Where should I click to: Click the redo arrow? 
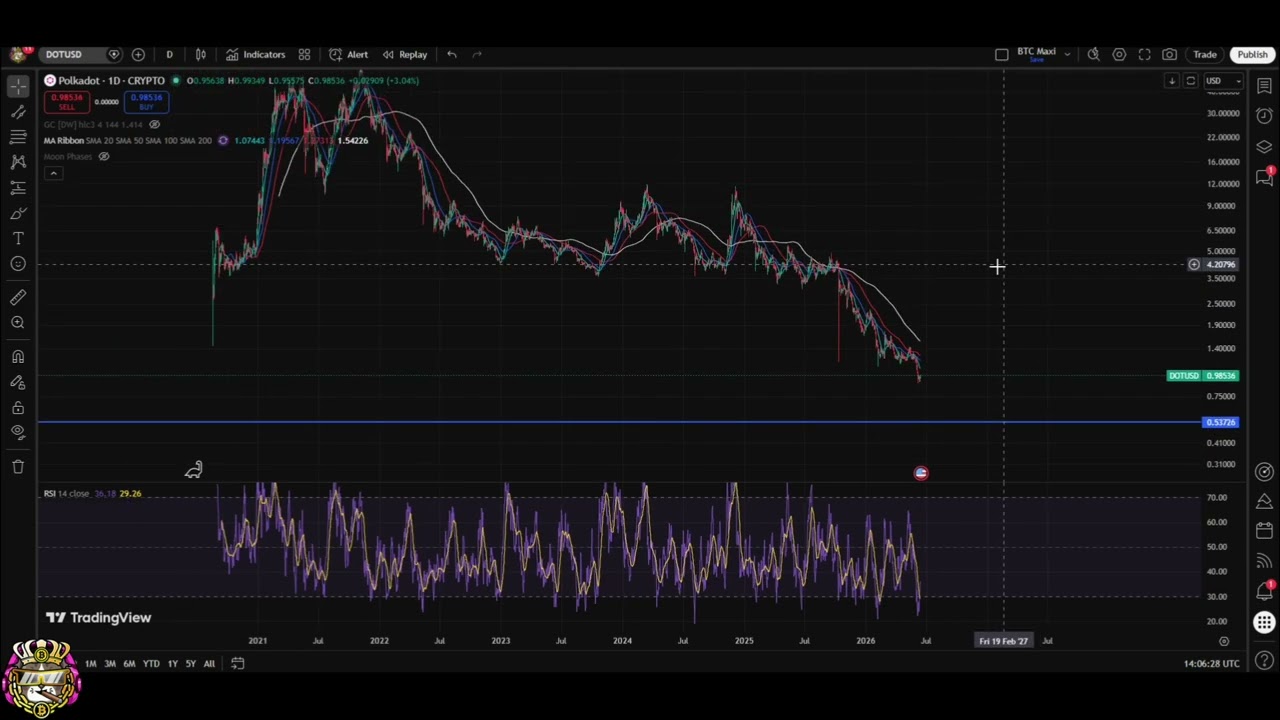477,54
